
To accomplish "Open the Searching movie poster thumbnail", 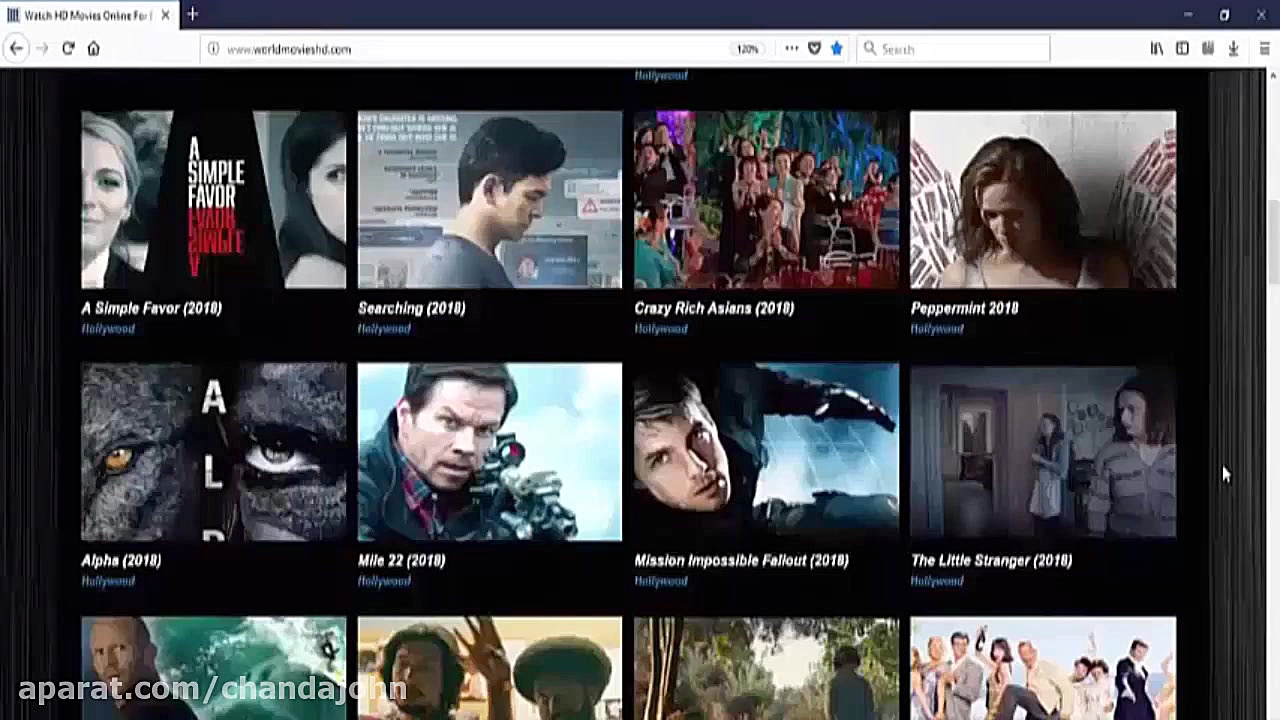I will (x=490, y=200).
